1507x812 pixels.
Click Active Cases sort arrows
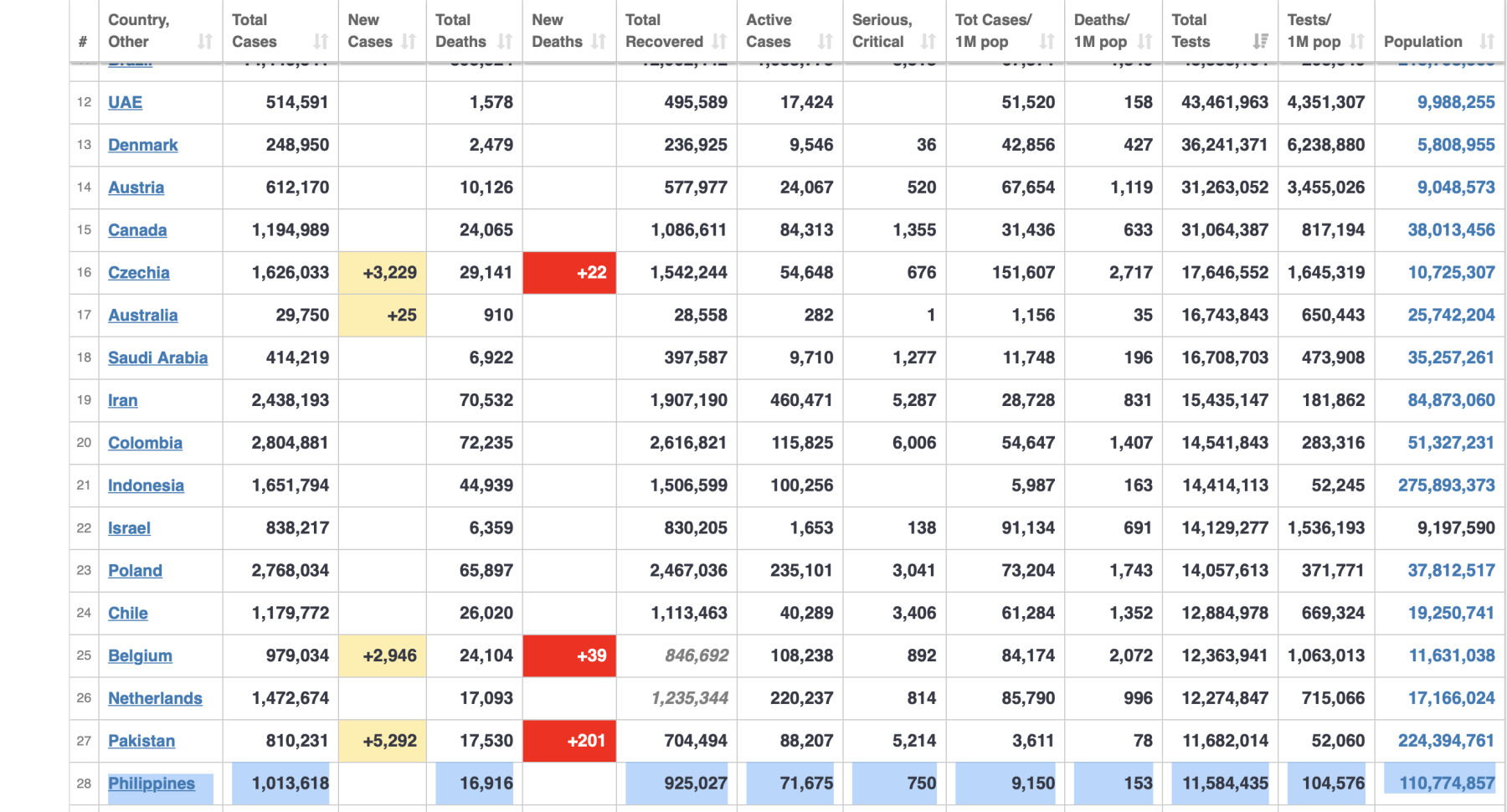coord(826,41)
